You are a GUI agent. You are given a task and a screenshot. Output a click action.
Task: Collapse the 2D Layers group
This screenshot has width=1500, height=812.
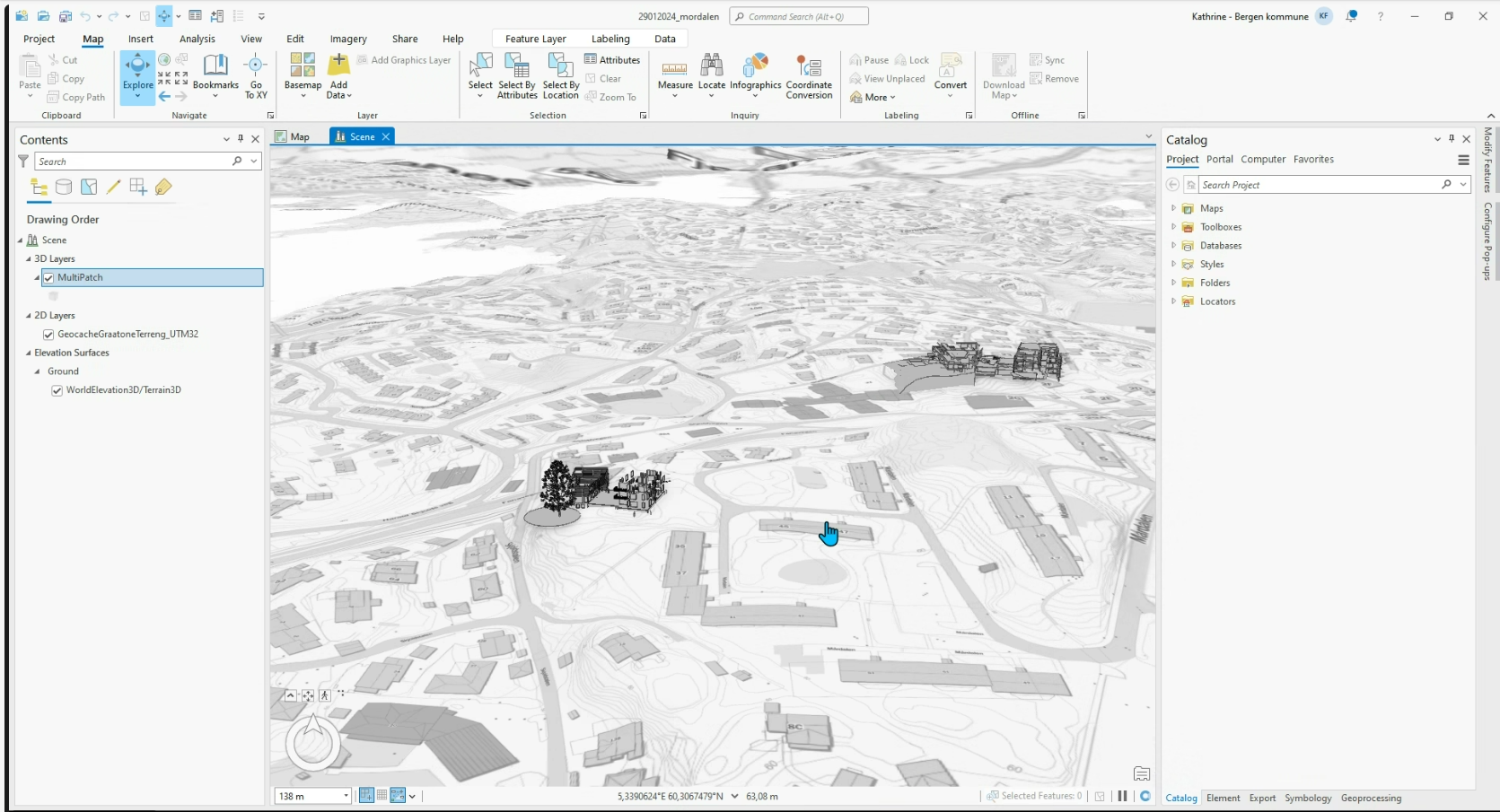pos(28,316)
